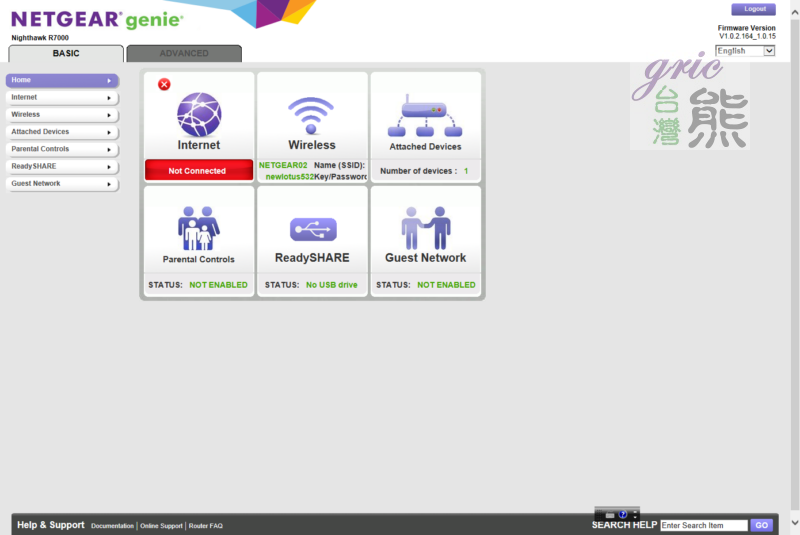Select Internet in the sidebar menu
The width and height of the screenshot is (800, 535).
62,97
